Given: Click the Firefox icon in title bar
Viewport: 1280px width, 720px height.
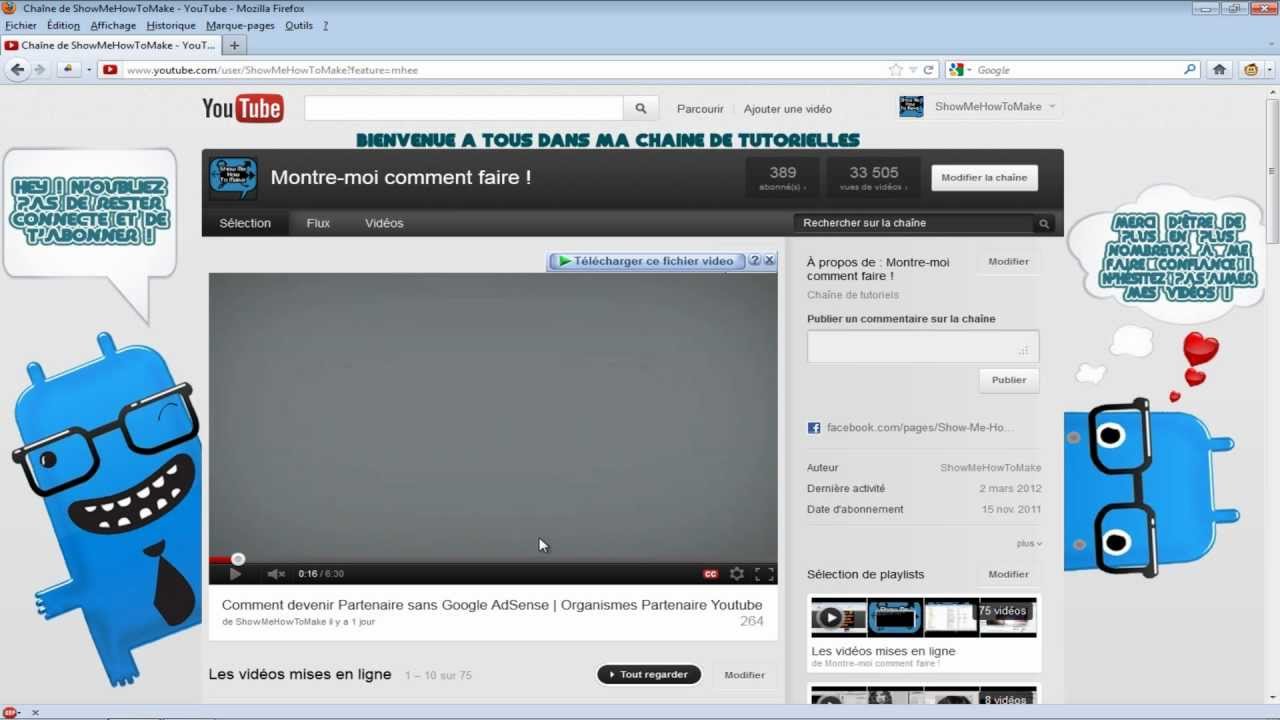Looking at the screenshot, I should [x=10, y=8].
